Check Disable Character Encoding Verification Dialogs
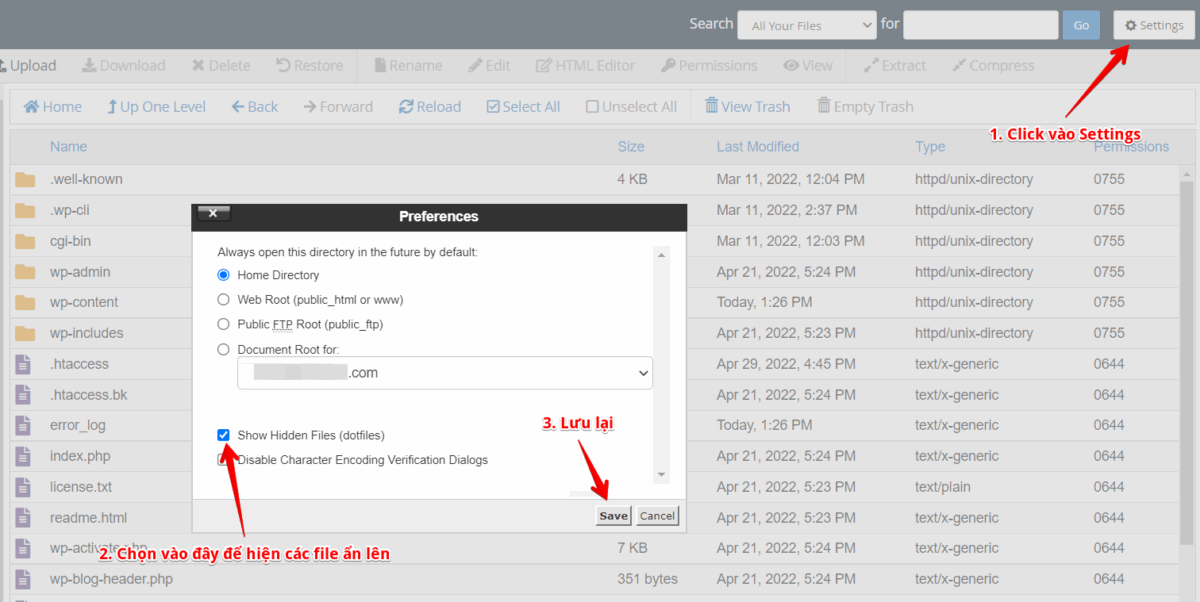The image size is (1200, 602). point(224,459)
